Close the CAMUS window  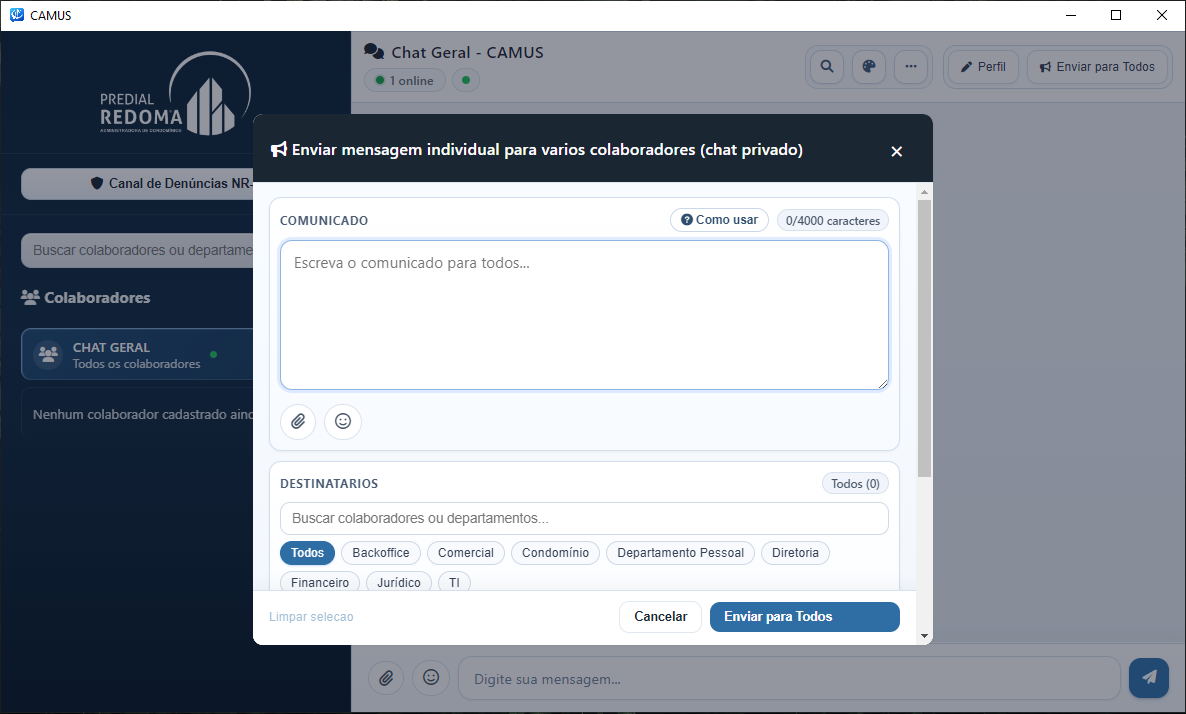[x=1162, y=15]
